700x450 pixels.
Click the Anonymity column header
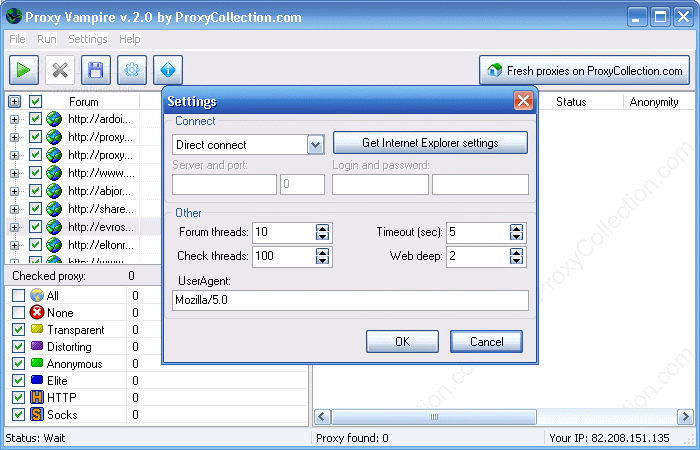[x=654, y=102]
